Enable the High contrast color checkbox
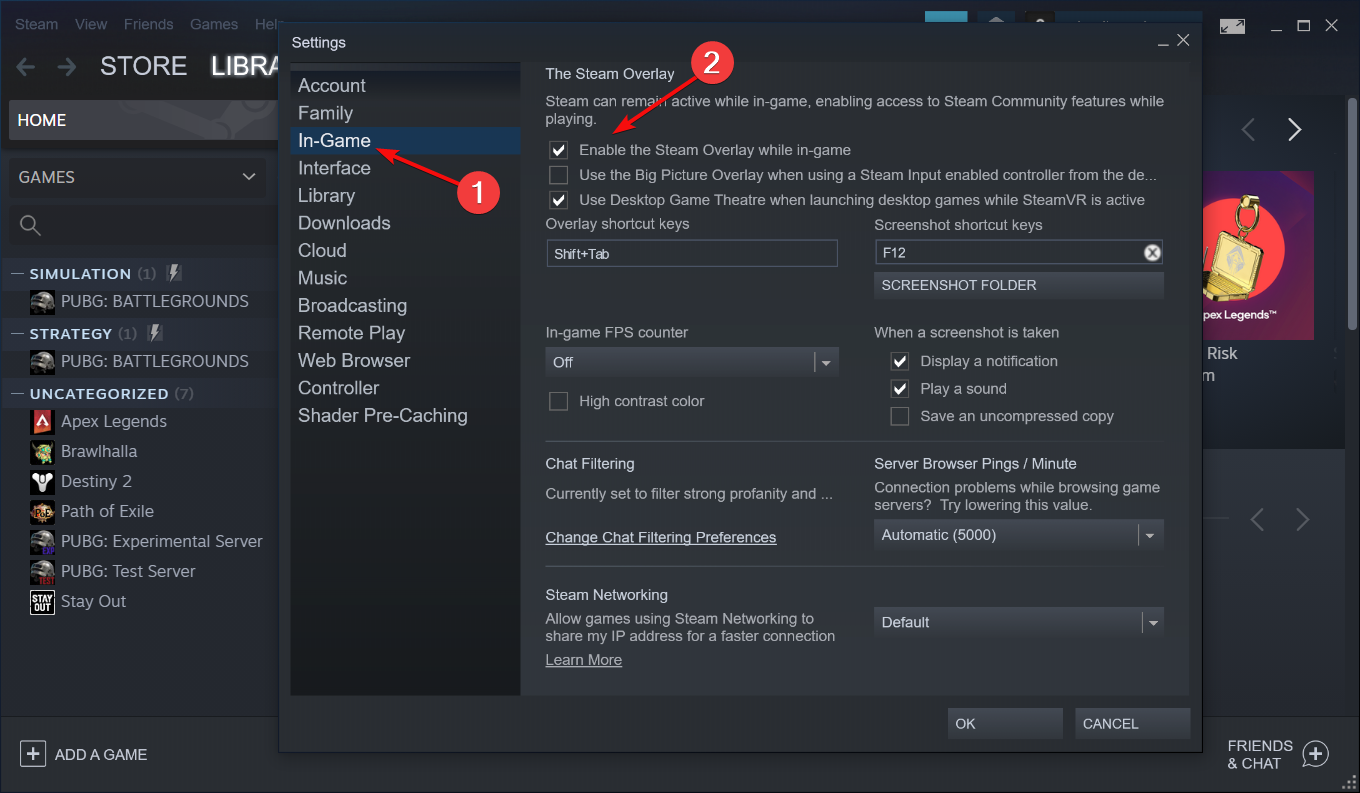 click(558, 401)
